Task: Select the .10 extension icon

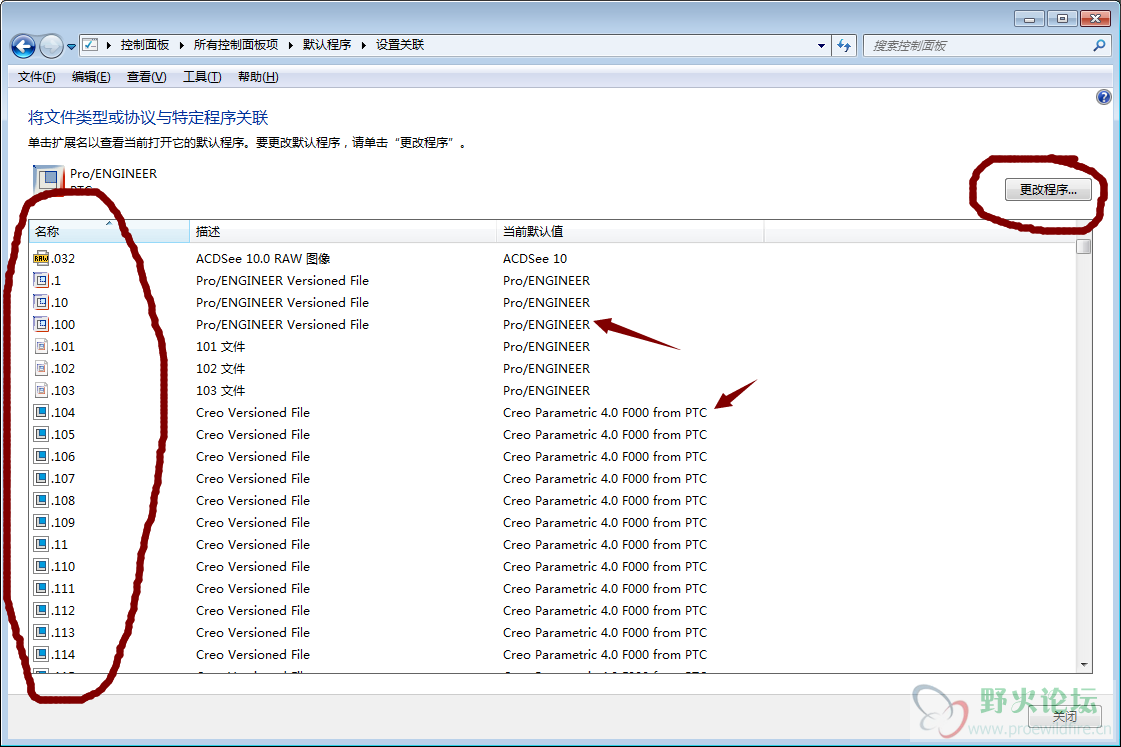Action: [41, 302]
